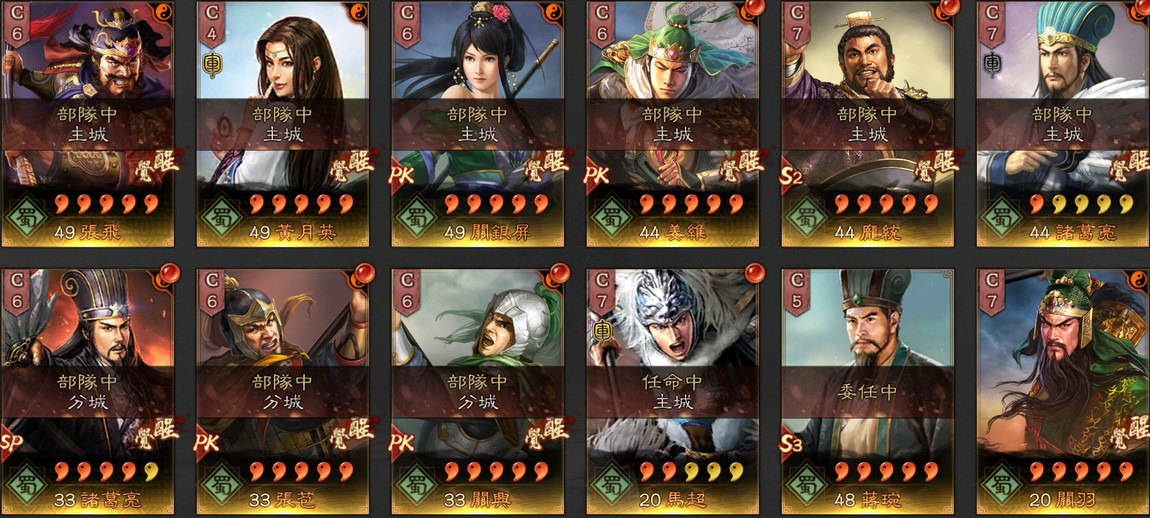Screen dimensions: 1150x518
Task: Click the C7 cost flag on 關羽 card
Action: pyautogui.click(x=992, y=290)
